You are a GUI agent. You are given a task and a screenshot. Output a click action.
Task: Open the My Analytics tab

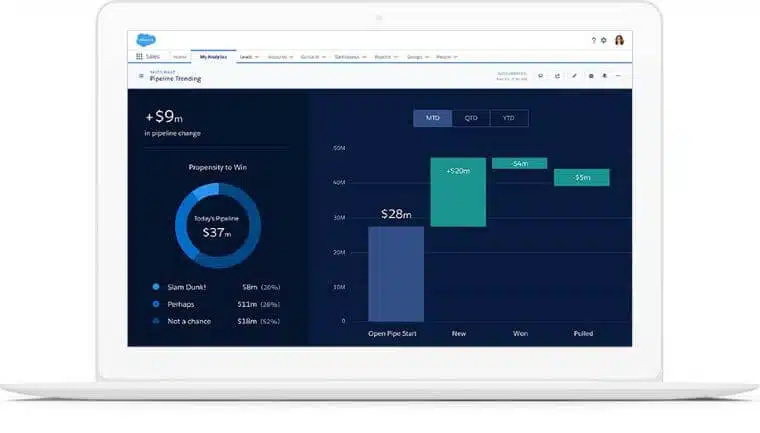pyautogui.click(x=213, y=57)
